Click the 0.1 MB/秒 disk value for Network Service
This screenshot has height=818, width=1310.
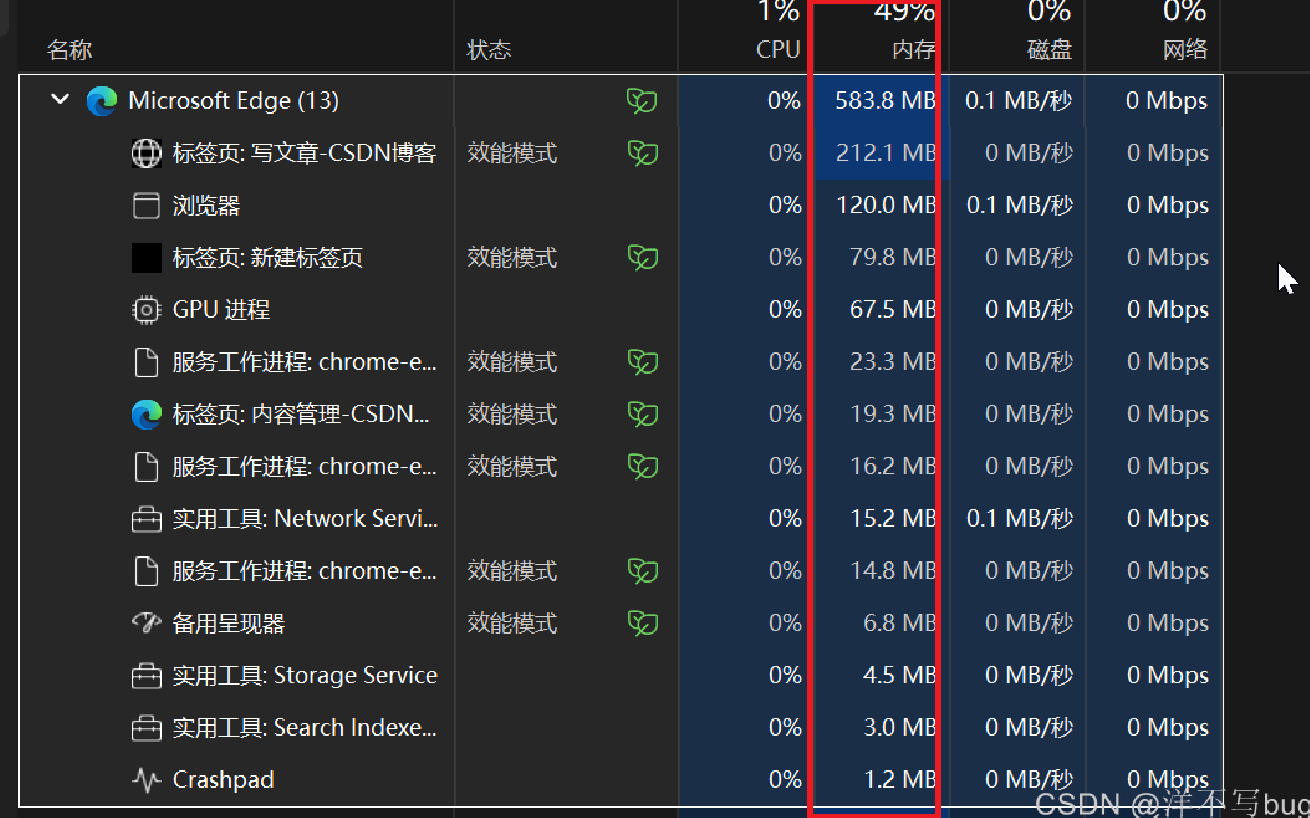pyautogui.click(x=1019, y=519)
